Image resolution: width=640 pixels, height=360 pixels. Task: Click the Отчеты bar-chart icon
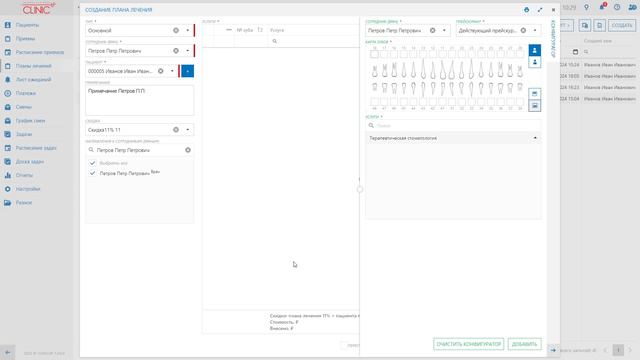[x=8, y=175]
